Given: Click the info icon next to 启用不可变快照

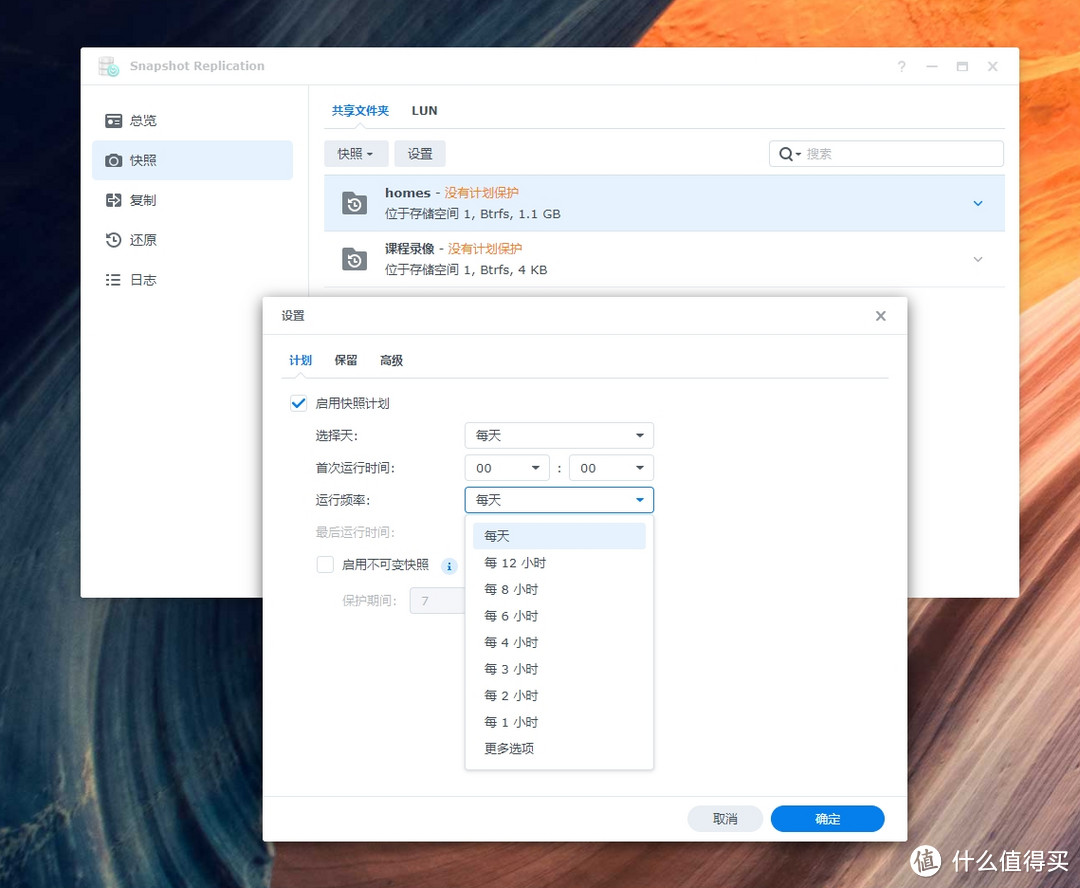Looking at the screenshot, I should [449, 565].
